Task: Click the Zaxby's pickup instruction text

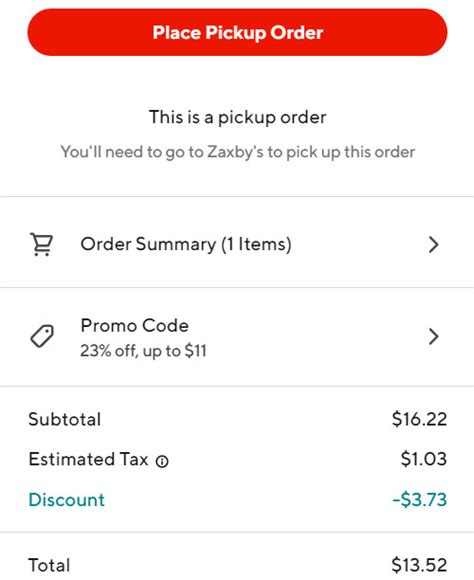Action: point(238,152)
